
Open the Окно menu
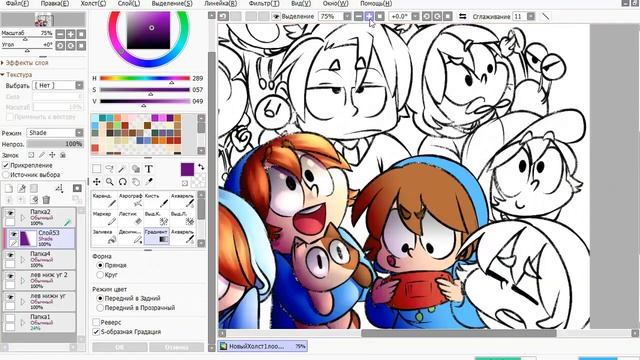pyautogui.click(x=335, y=3)
